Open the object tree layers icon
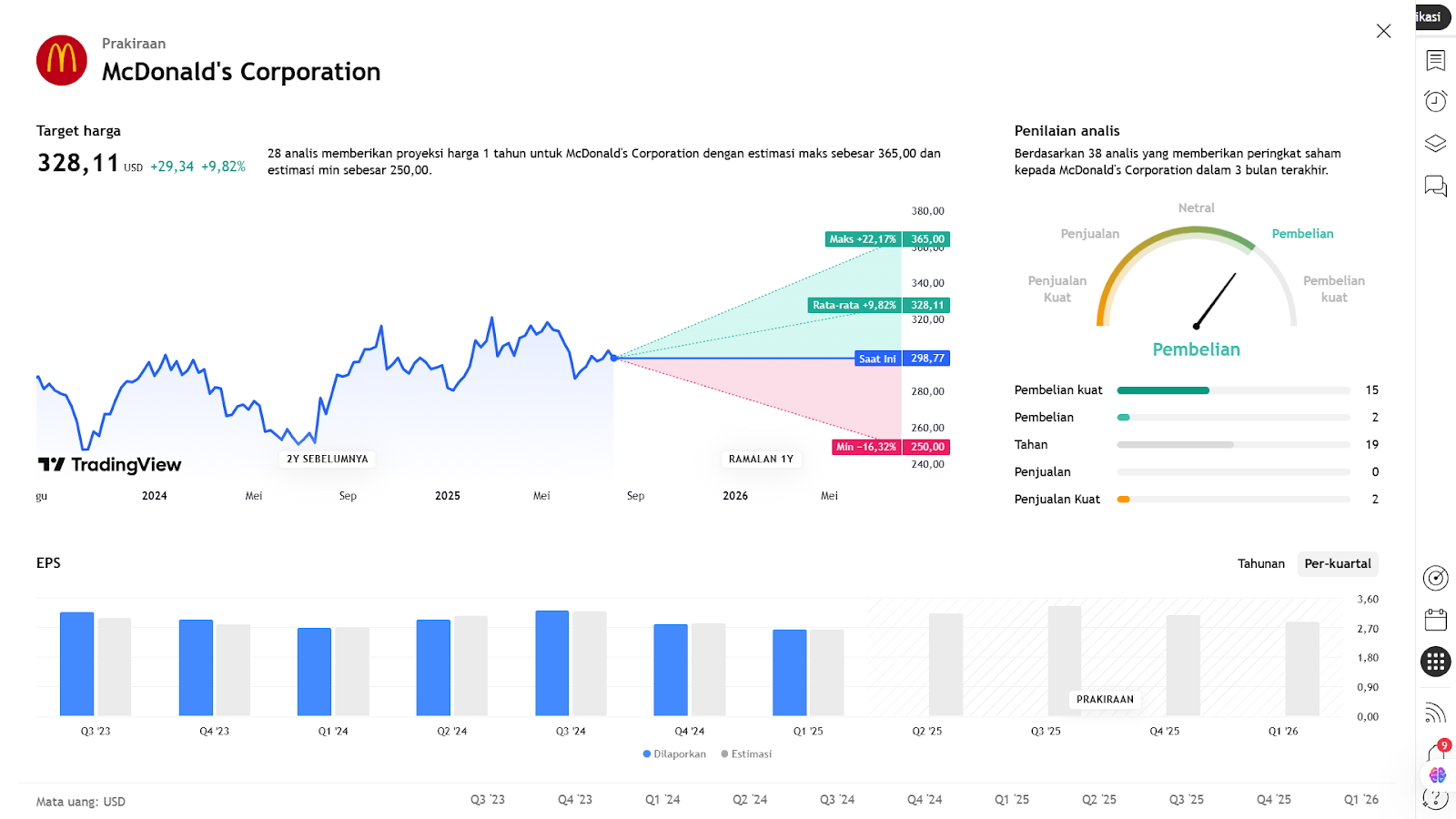This screenshot has height=819, width=1456. pos(1435,144)
